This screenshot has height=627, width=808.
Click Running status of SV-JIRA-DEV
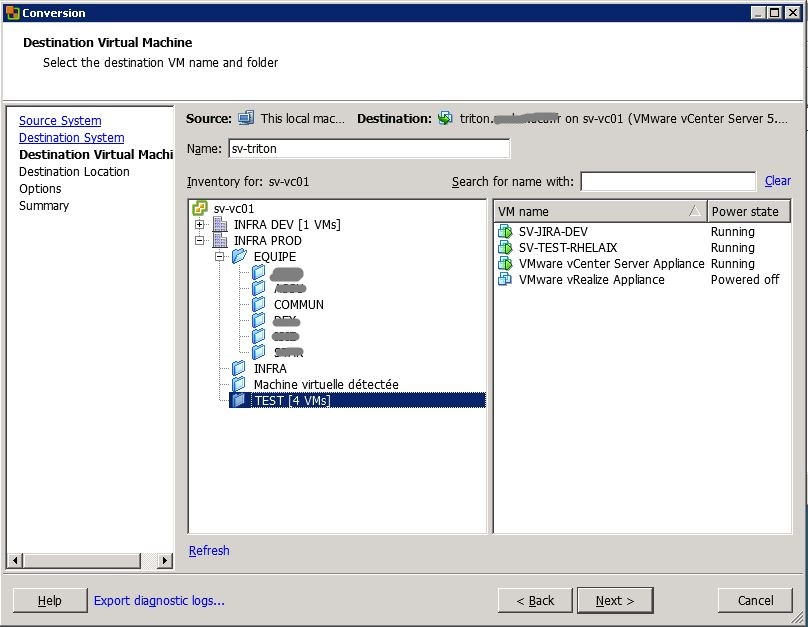732,231
